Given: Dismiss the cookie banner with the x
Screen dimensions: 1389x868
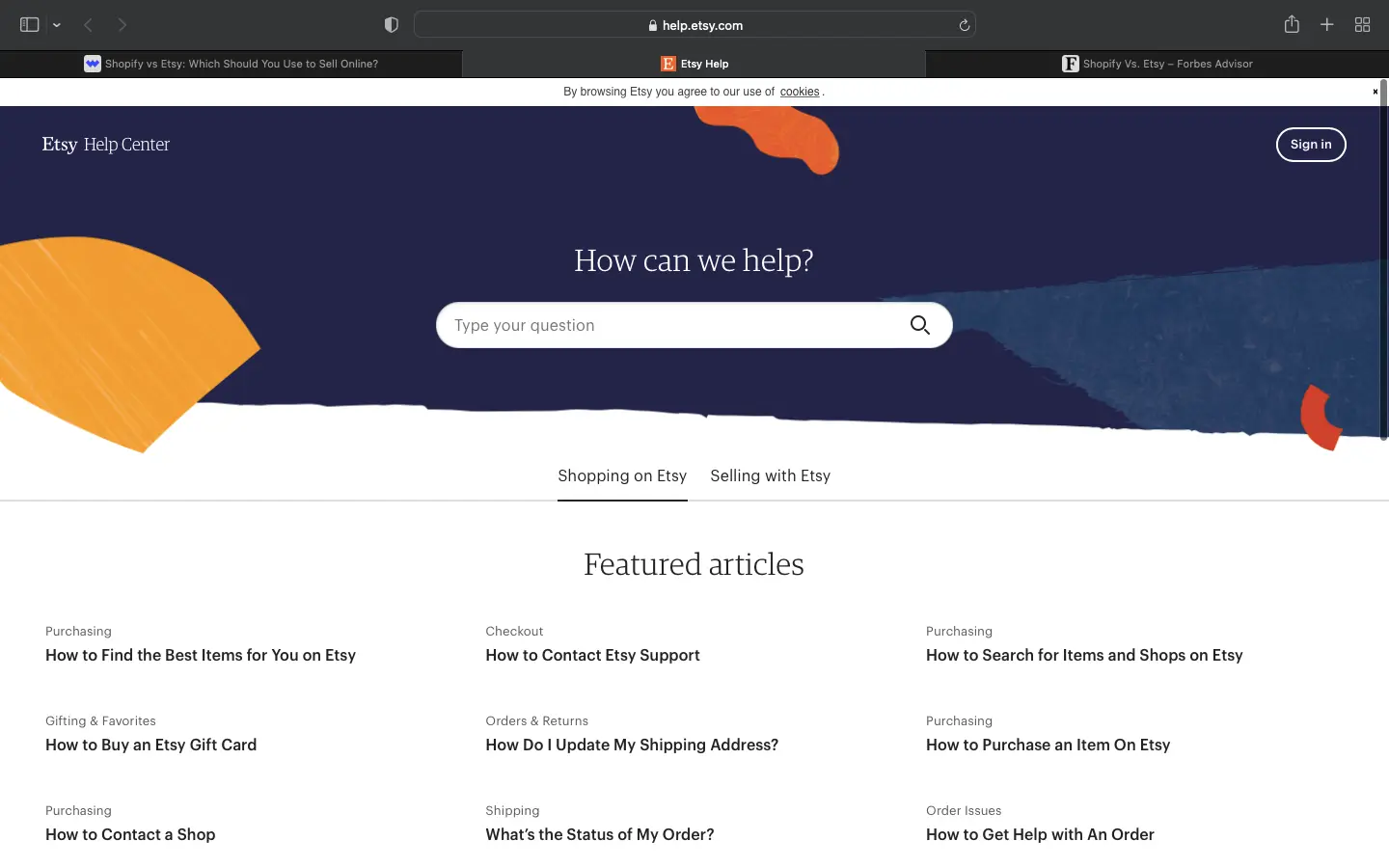Looking at the screenshot, I should (1375, 92).
